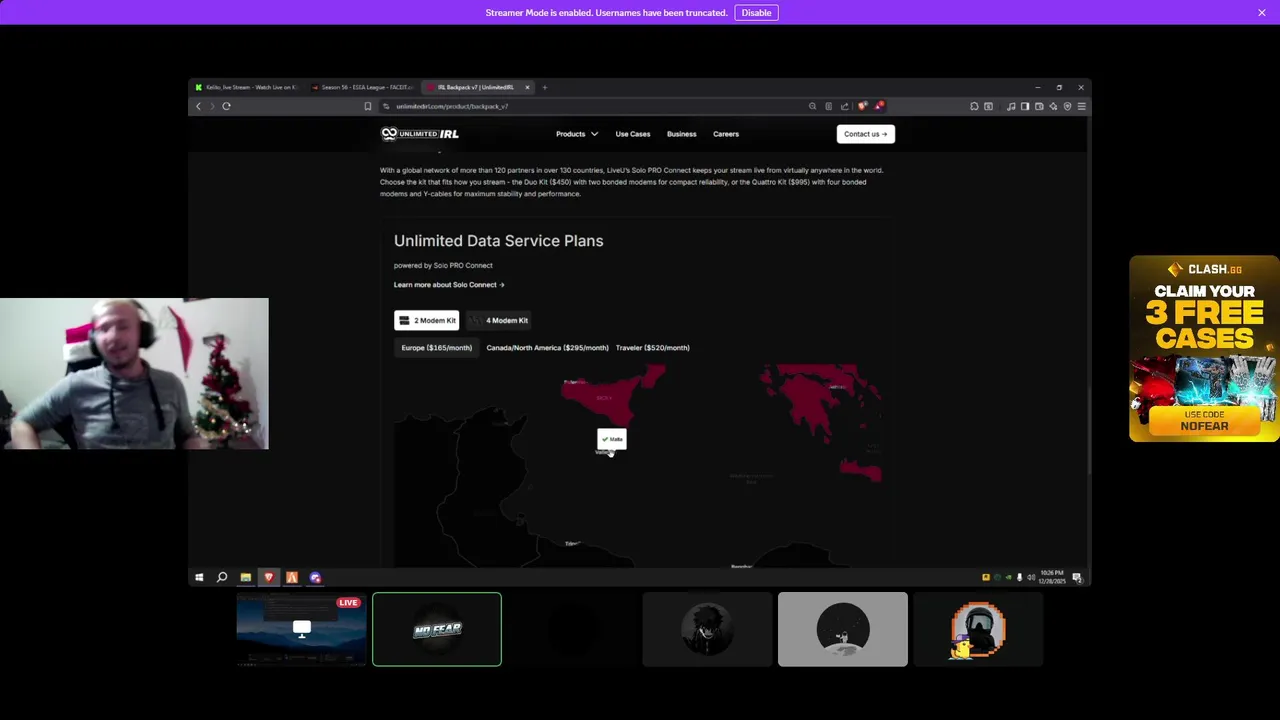Click the Brave icon in streamed taskbar
Viewport: 1280px width, 720px height.
click(268, 577)
